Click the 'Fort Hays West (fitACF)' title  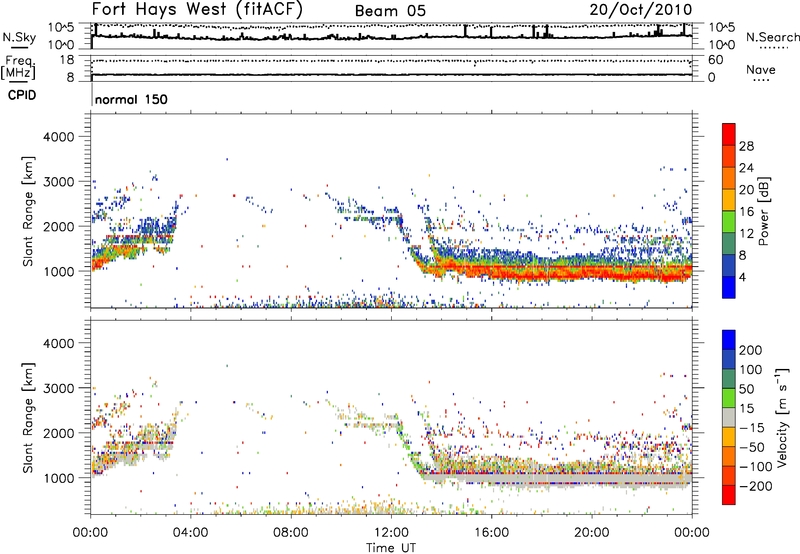coord(197,9)
